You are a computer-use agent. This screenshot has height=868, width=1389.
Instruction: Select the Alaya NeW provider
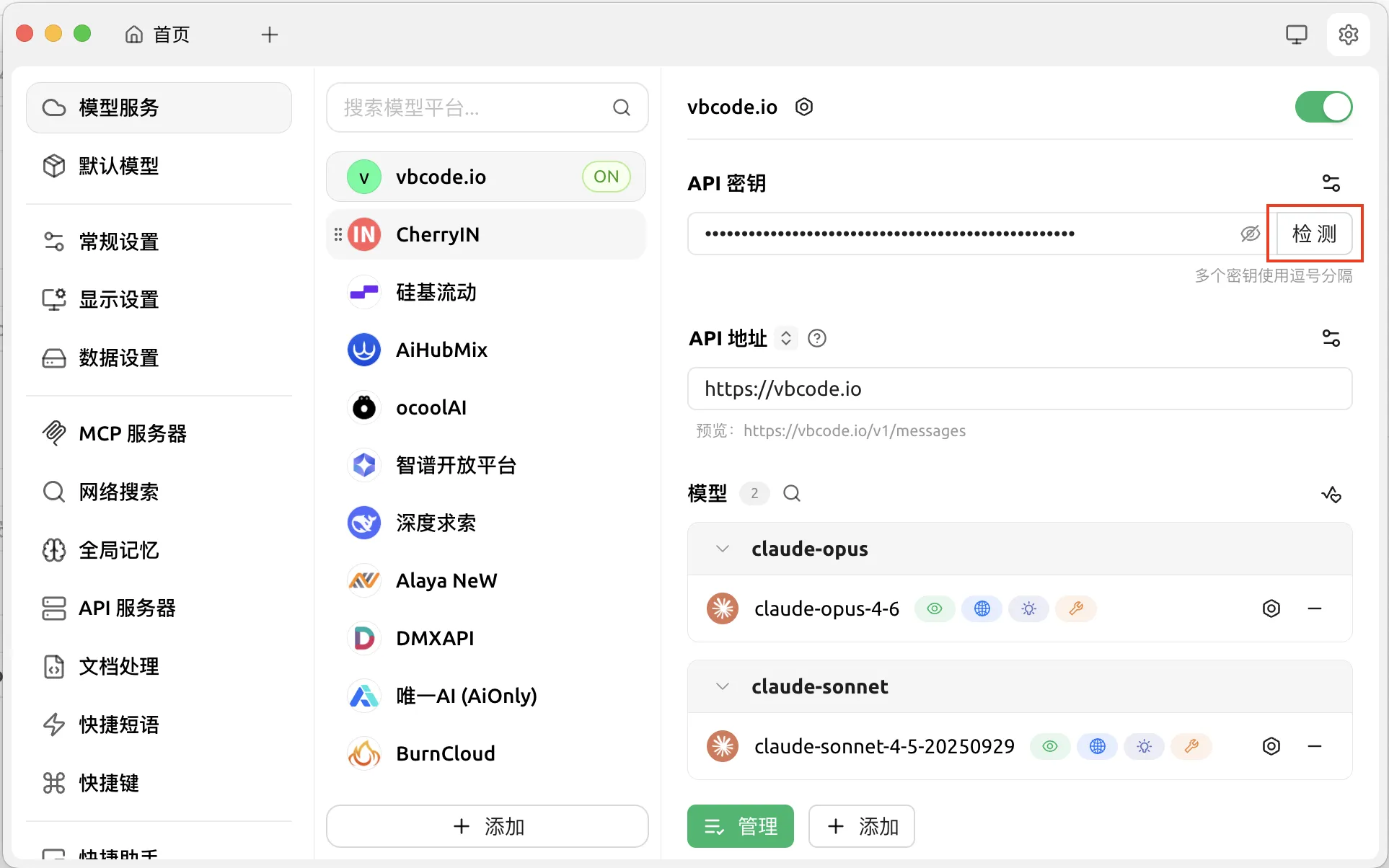coord(485,580)
